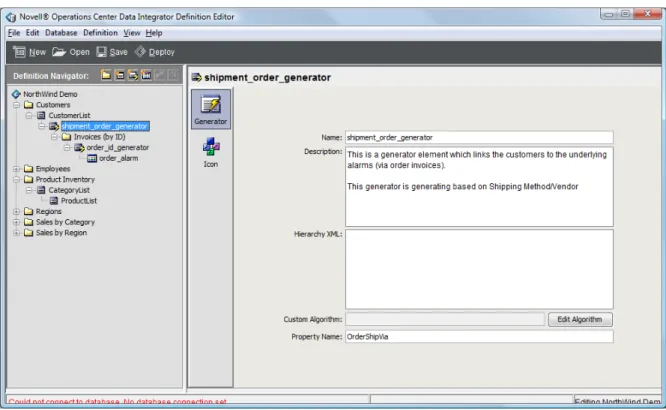Screen dimensions: 666x410
Task: Select the CustomerList element icon
Action: tap(41, 115)
